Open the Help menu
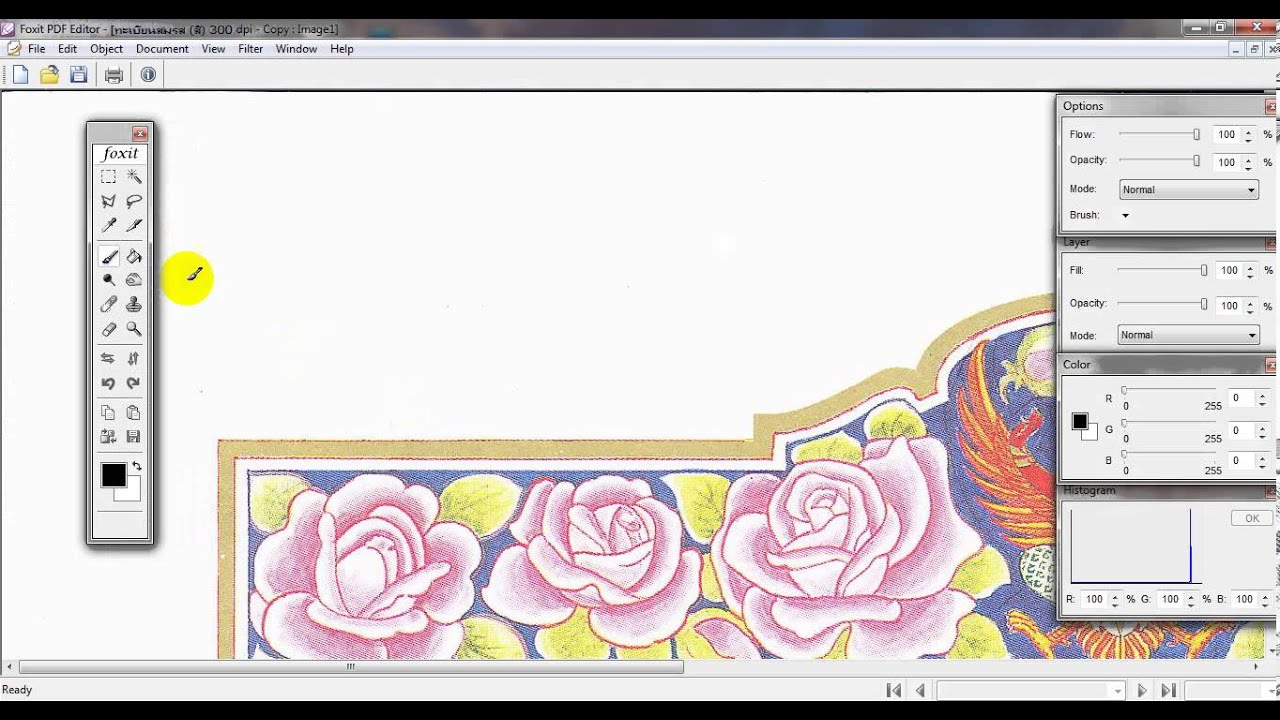This screenshot has height=720, width=1280. click(x=342, y=48)
